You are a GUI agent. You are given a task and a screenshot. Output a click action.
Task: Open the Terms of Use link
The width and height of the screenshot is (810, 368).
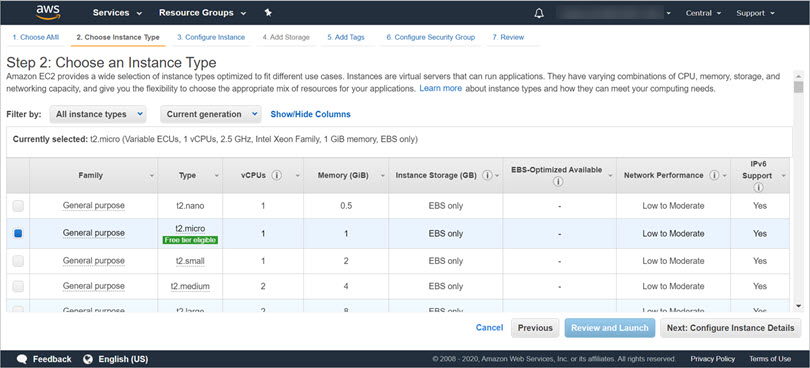tap(770, 359)
